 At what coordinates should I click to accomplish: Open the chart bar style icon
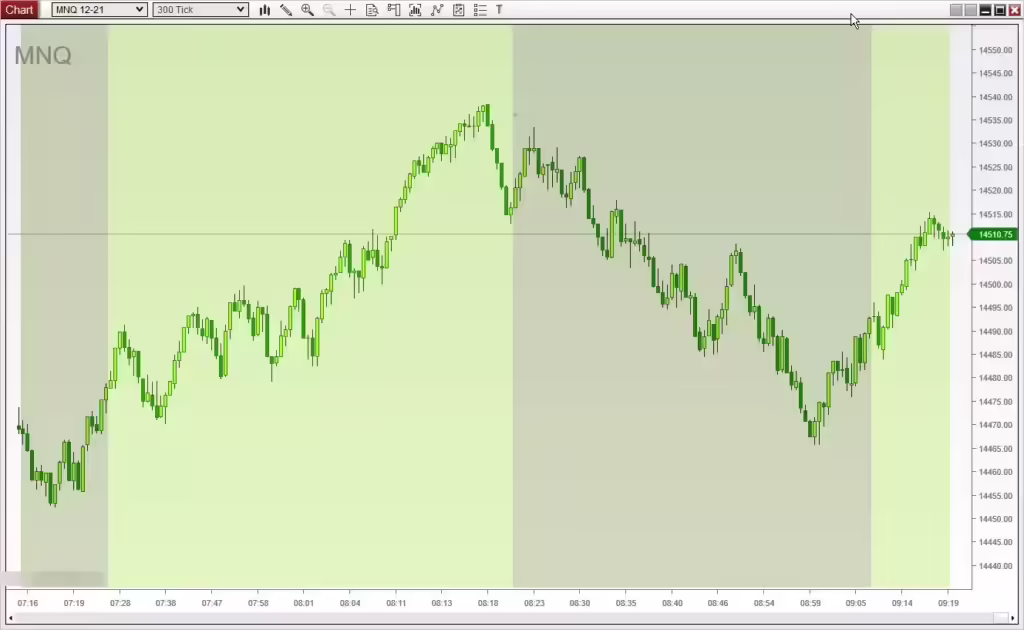(x=265, y=10)
